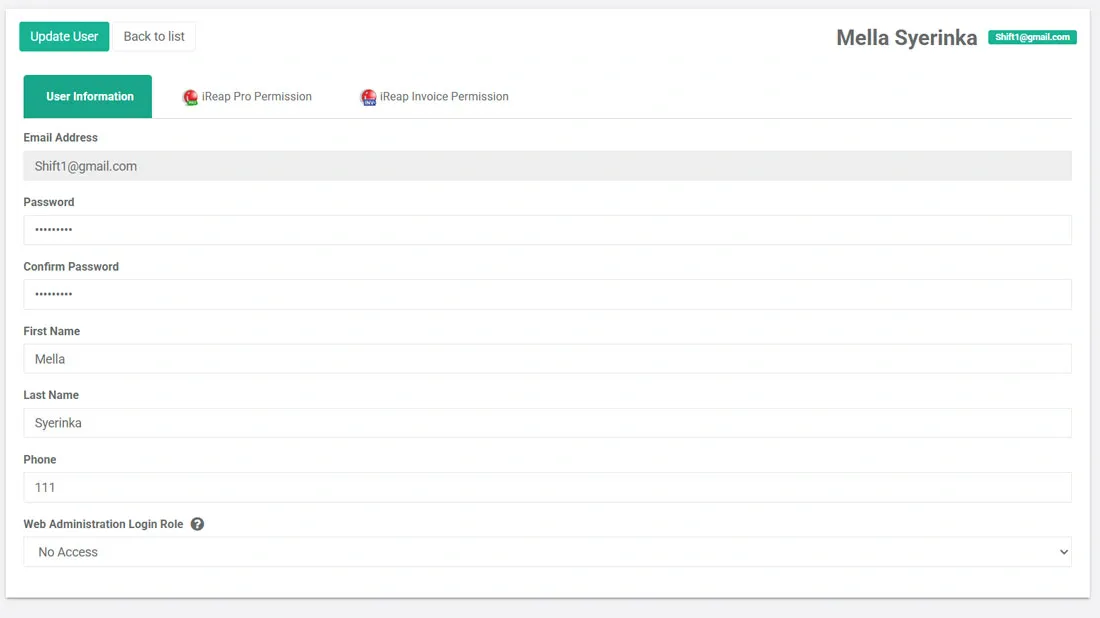The height and width of the screenshot is (618, 1100).
Task: Open the Web Administration Login Role help tooltip
Action: (x=197, y=523)
